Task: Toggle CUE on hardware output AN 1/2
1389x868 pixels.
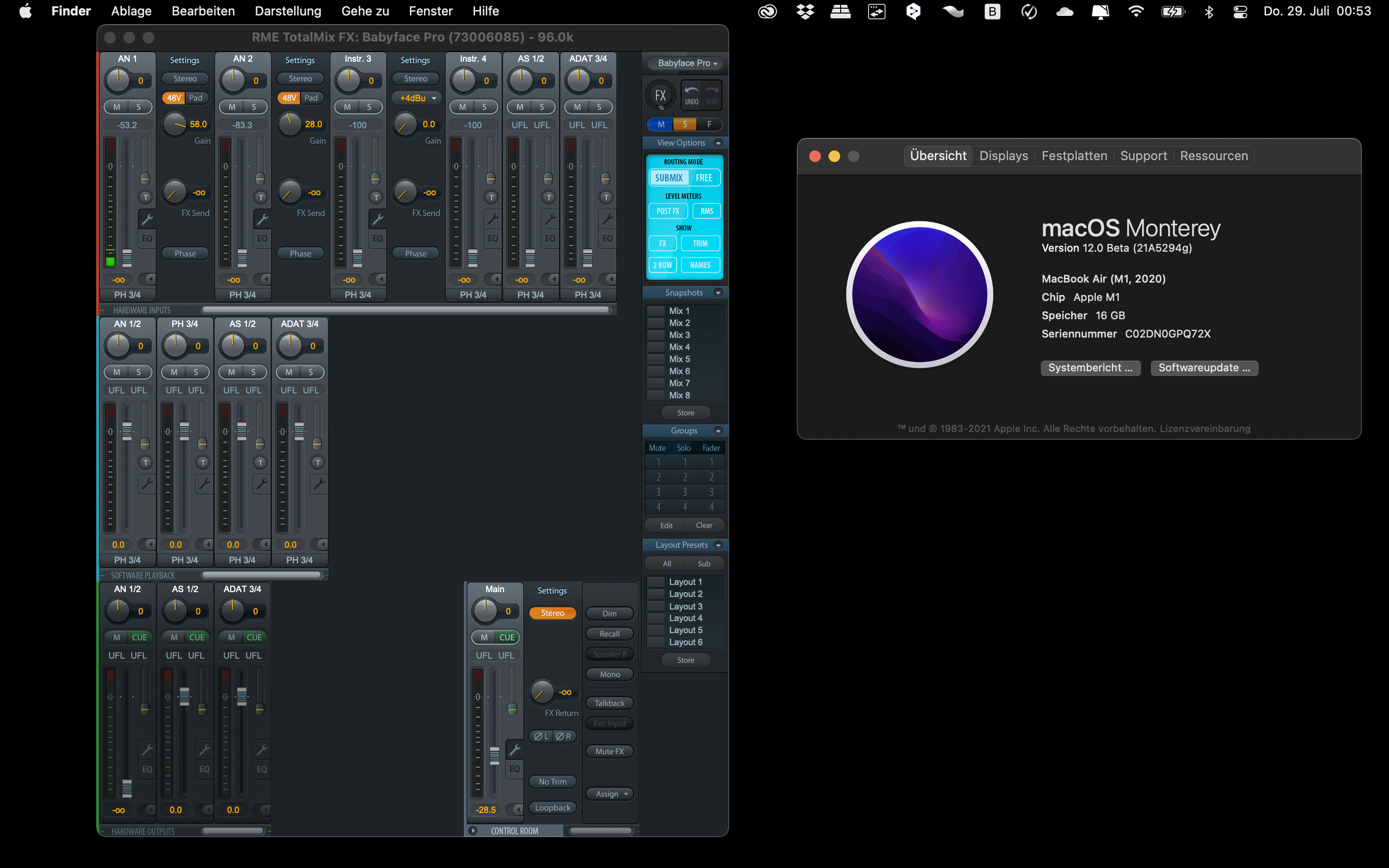Action: coord(139,637)
